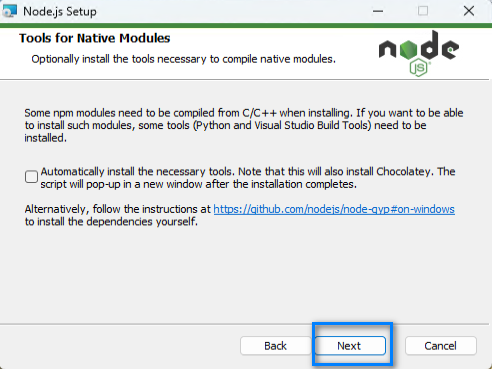Click the installer icon in title bar
This screenshot has height=369, width=492.
(x=9, y=11)
